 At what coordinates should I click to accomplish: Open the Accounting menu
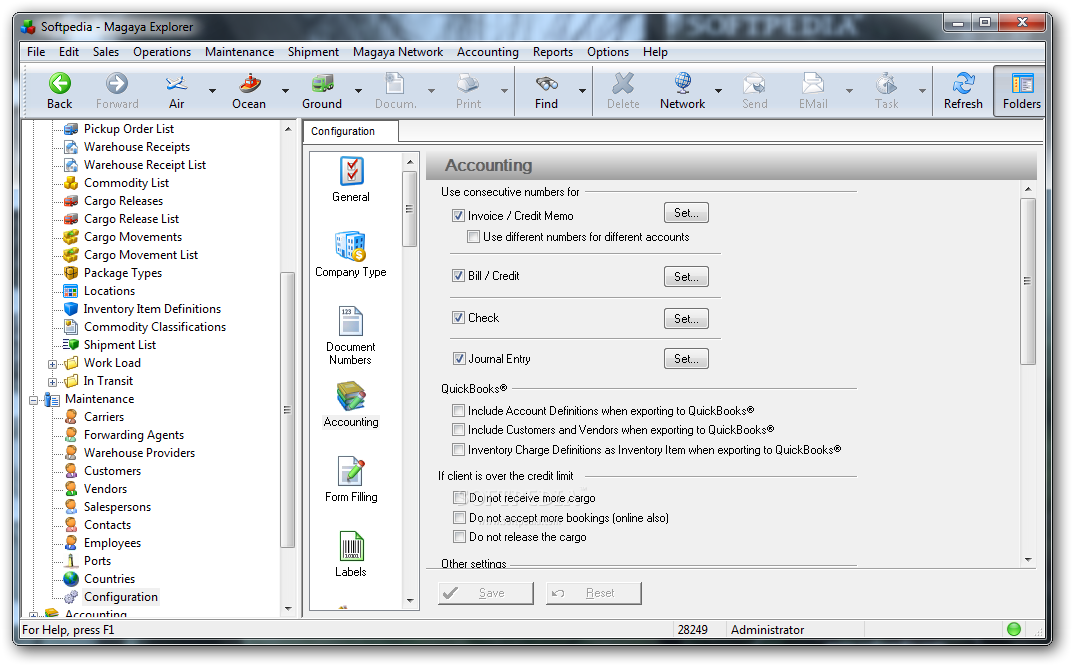click(488, 52)
